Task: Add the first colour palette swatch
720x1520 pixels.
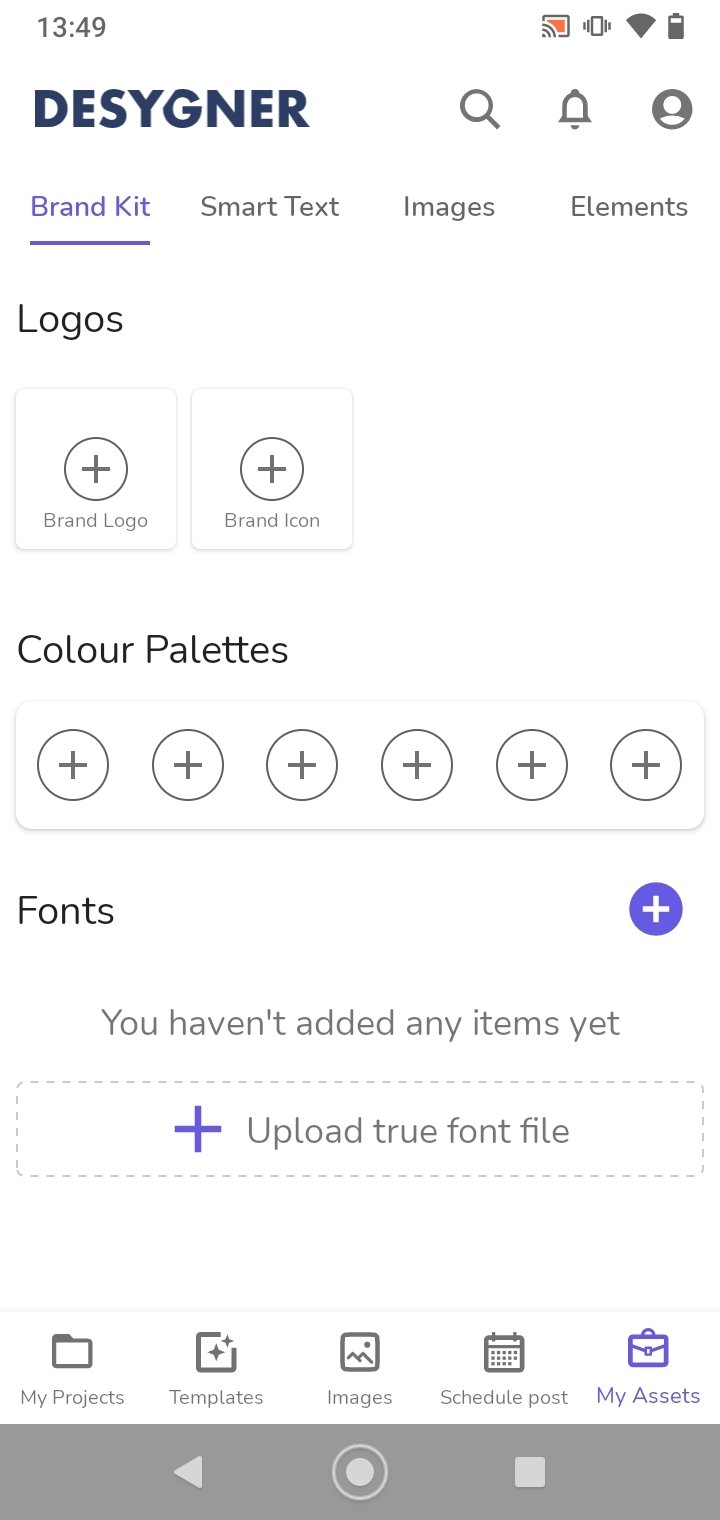Action: click(73, 766)
